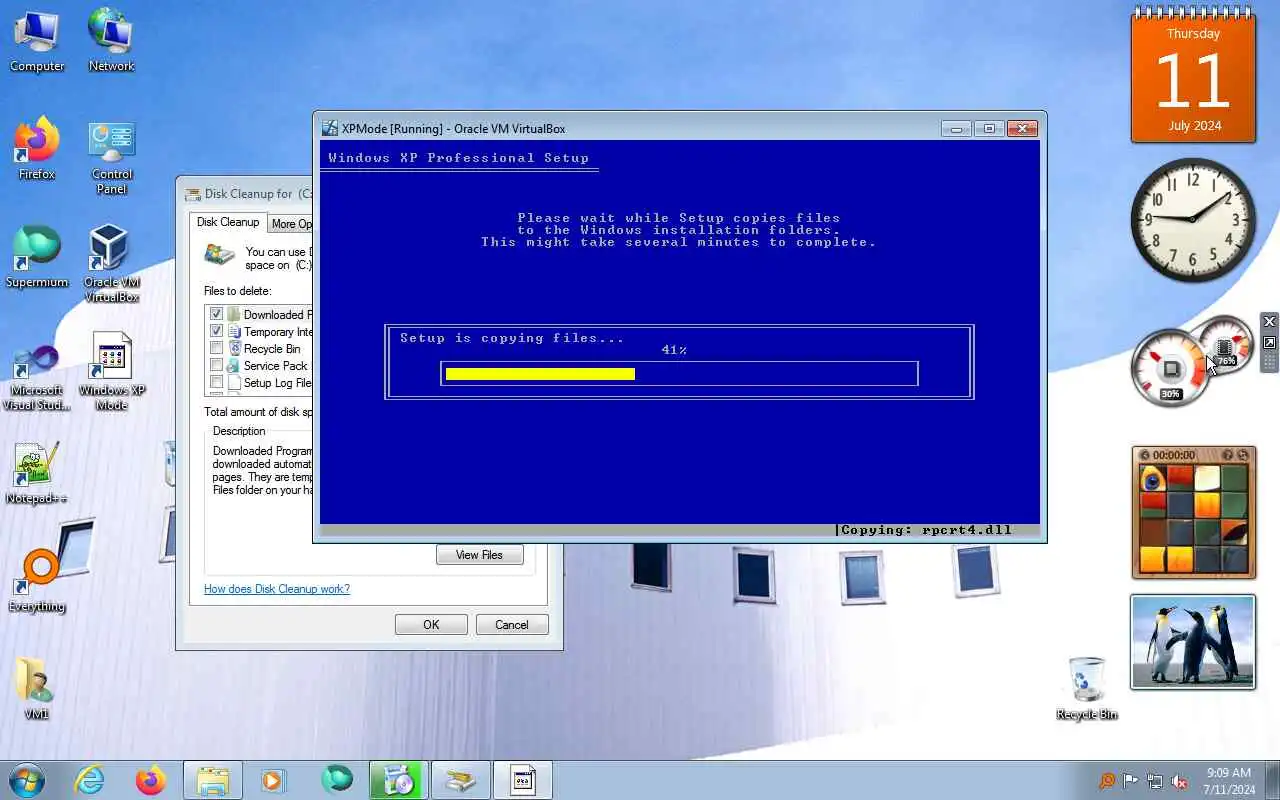
Task: Click the Disk Cleanup window title bar
Action: [x=247, y=194]
